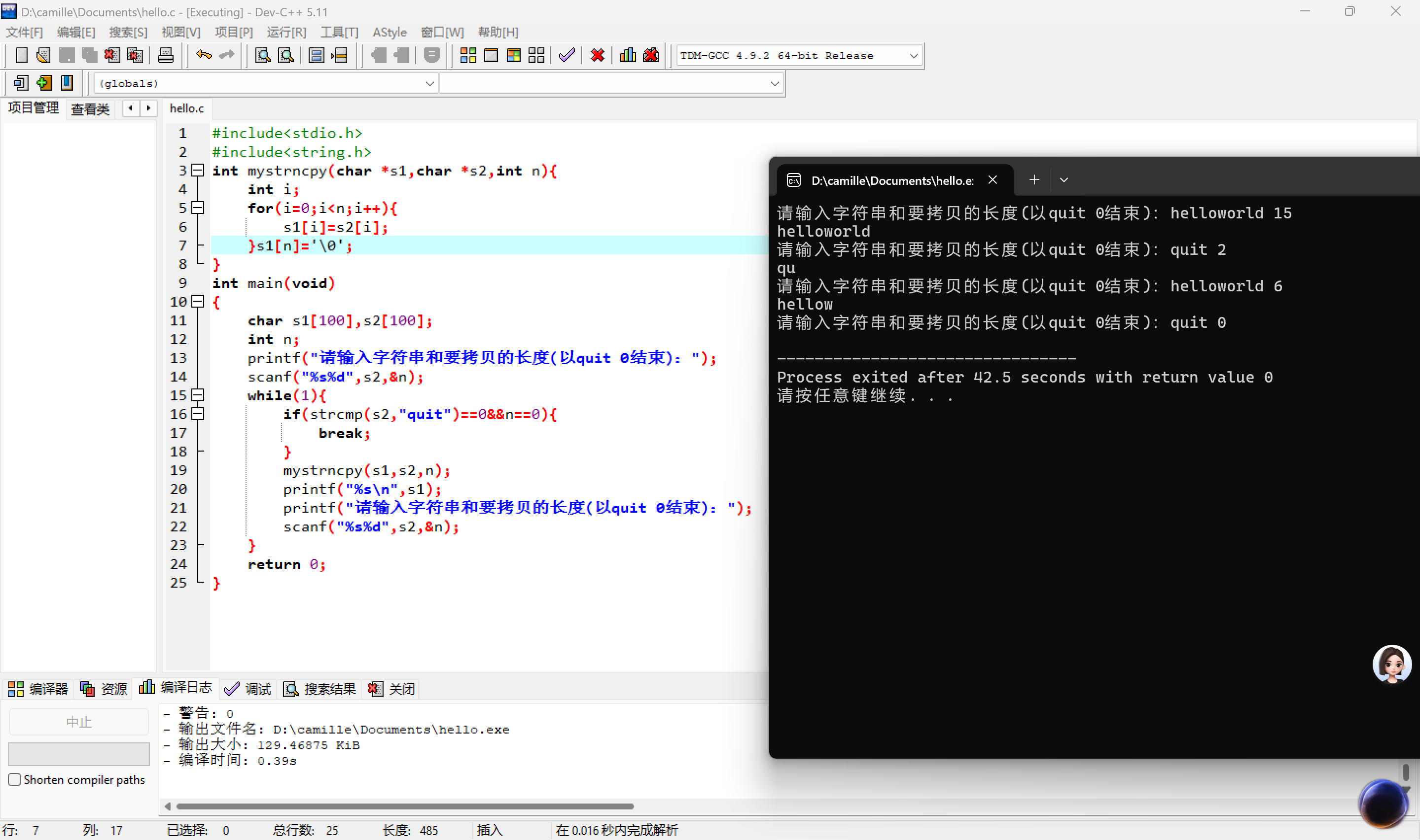The height and width of the screenshot is (840, 1420).
Task: Click the 关闭 button in bottom panel
Action: (392, 689)
